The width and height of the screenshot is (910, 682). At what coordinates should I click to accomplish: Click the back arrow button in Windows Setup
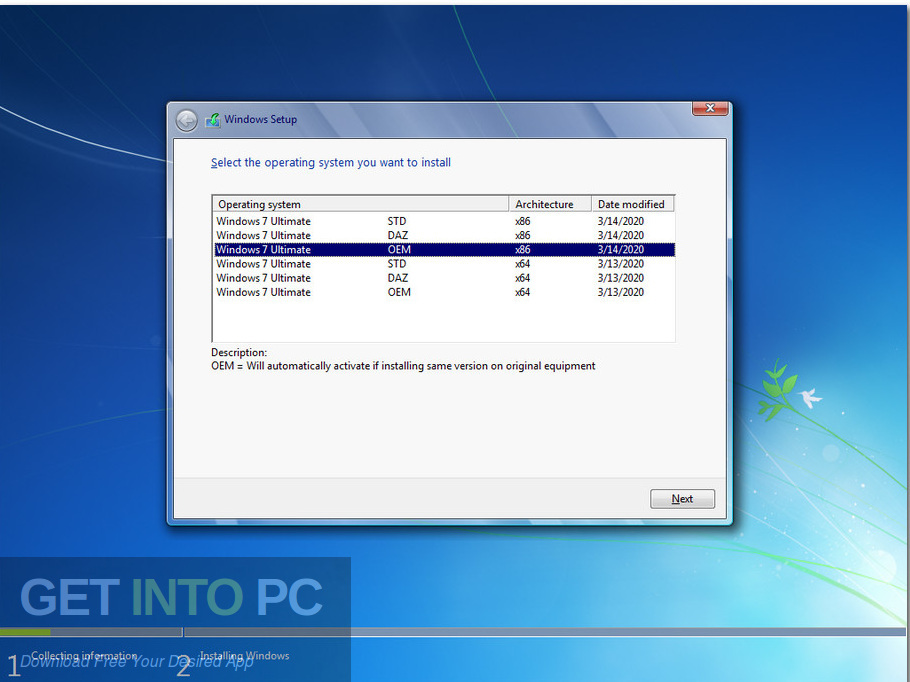coord(186,121)
